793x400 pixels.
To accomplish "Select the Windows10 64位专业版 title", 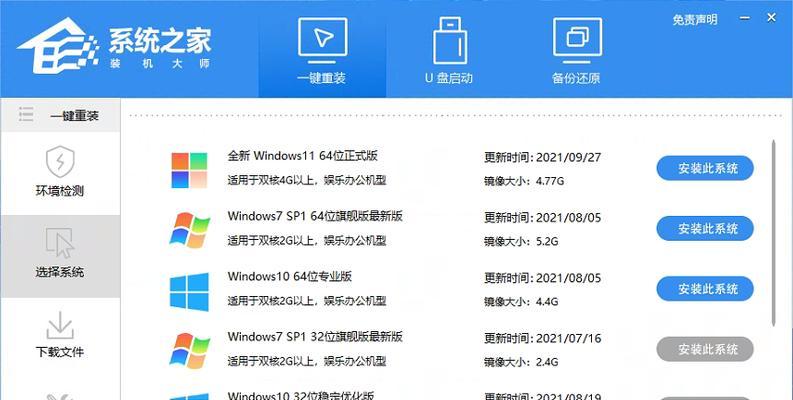I will [290, 277].
